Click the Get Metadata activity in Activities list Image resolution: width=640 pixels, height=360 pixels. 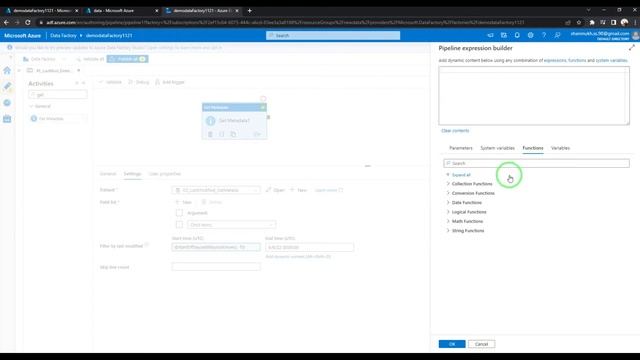click(57, 118)
